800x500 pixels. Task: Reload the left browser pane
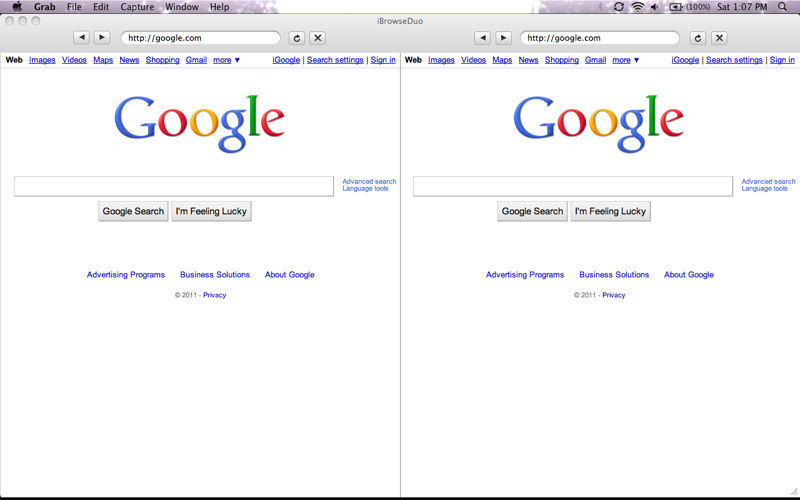[297, 38]
